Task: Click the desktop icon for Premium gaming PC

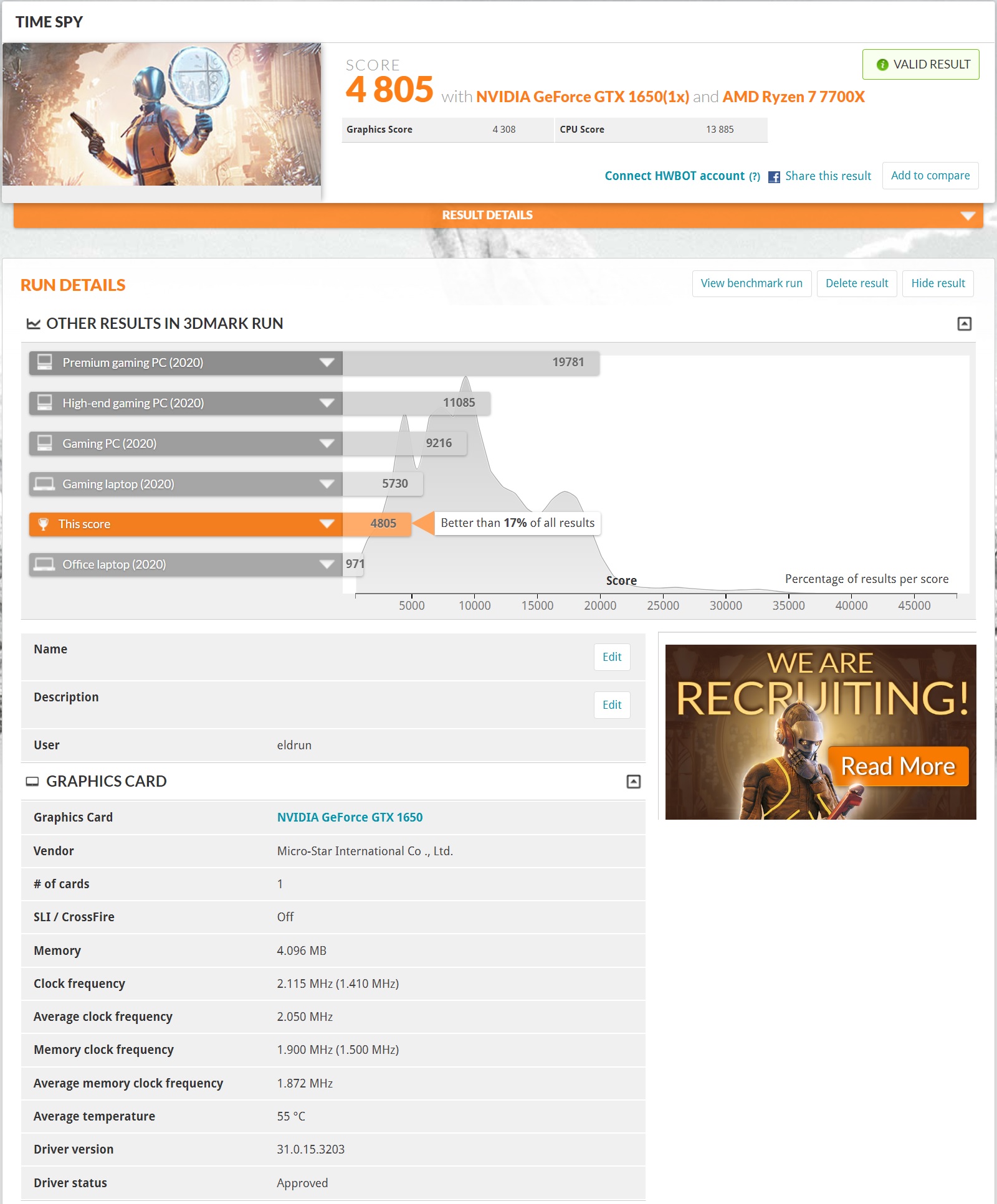Action: (x=44, y=363)
